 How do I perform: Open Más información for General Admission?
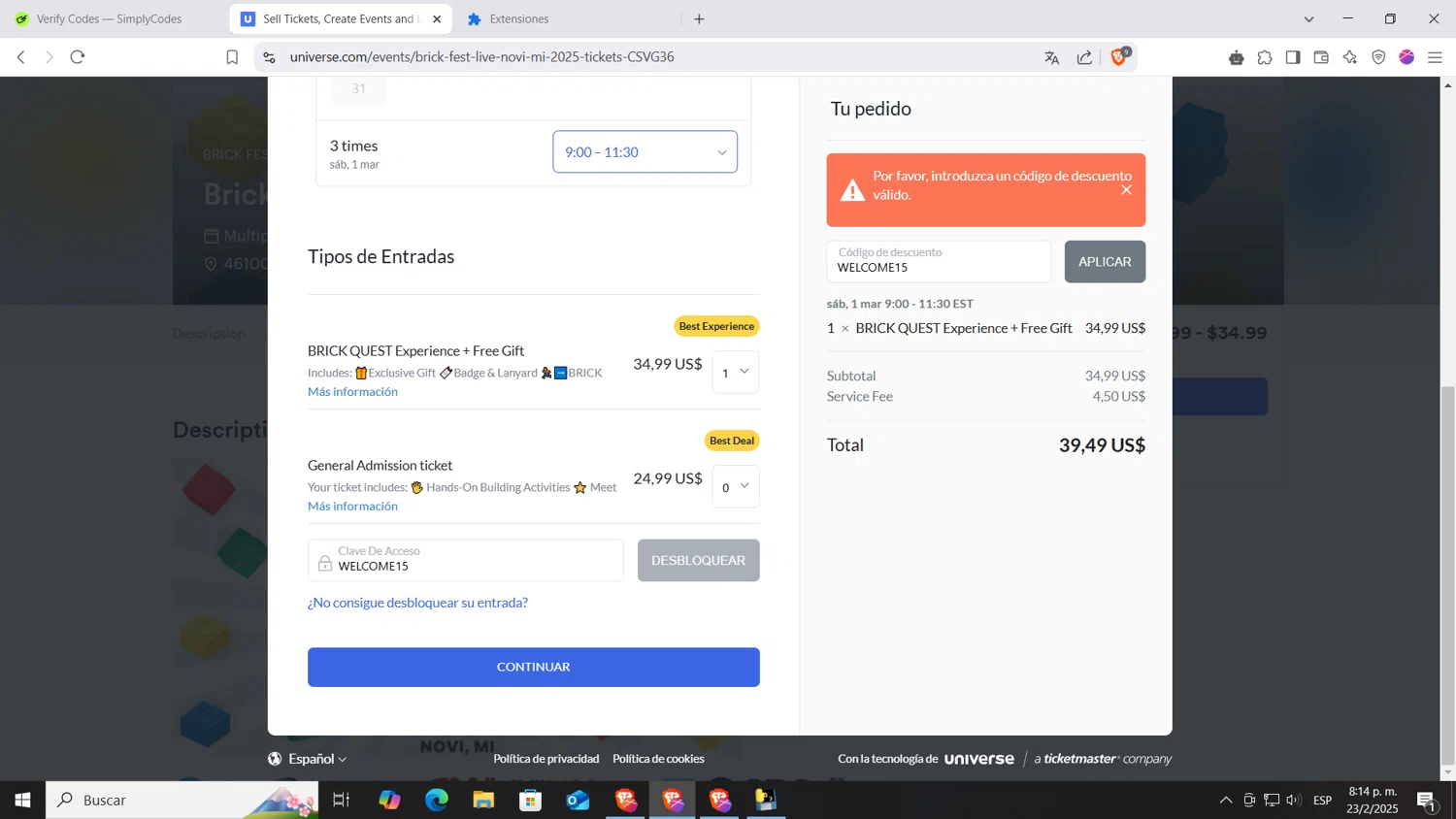click(x=352, y=507)
